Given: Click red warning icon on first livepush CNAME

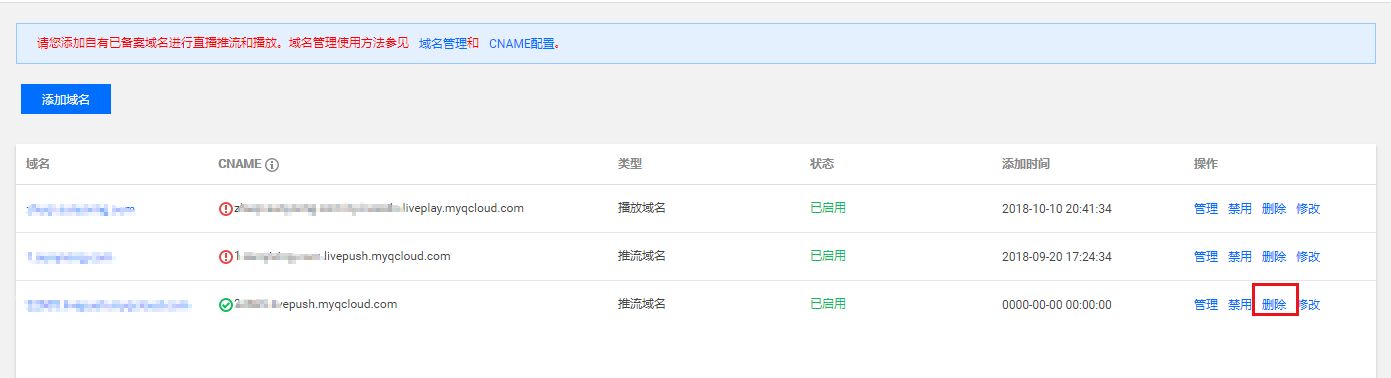Looking at the screenshot, I should point(225,257).
